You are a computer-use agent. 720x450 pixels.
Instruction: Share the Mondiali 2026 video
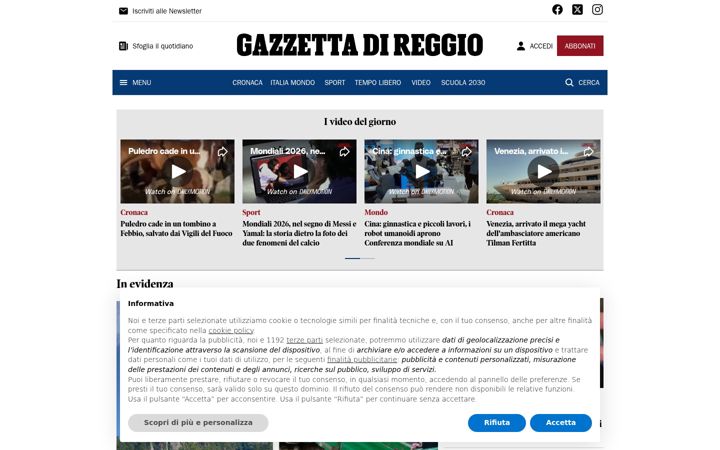344,152
